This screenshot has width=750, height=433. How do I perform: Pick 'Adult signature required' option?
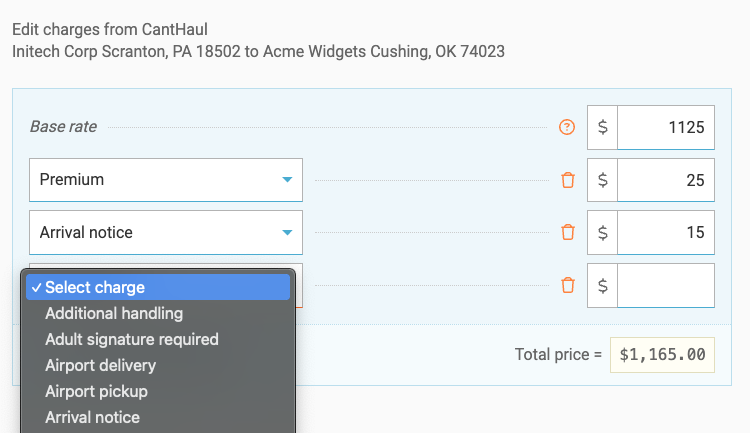132,339
